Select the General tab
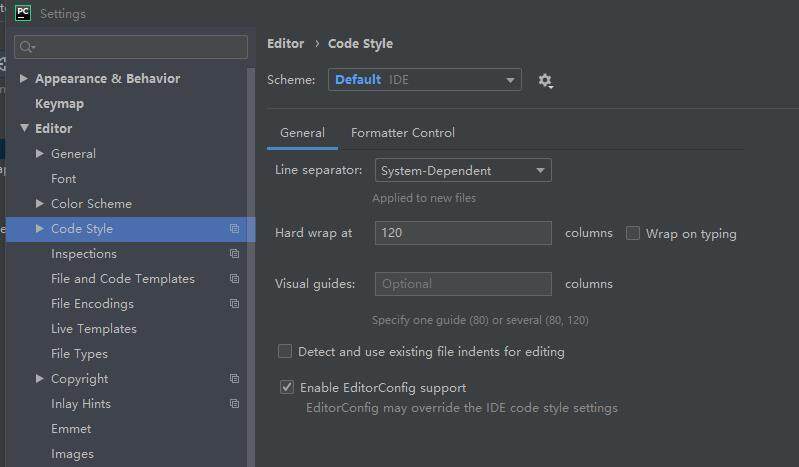 coord(302,133)
